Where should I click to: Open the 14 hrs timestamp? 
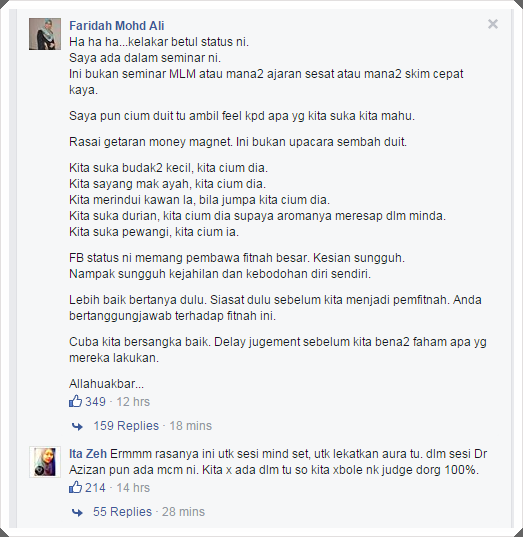click(x=133, y=488)
